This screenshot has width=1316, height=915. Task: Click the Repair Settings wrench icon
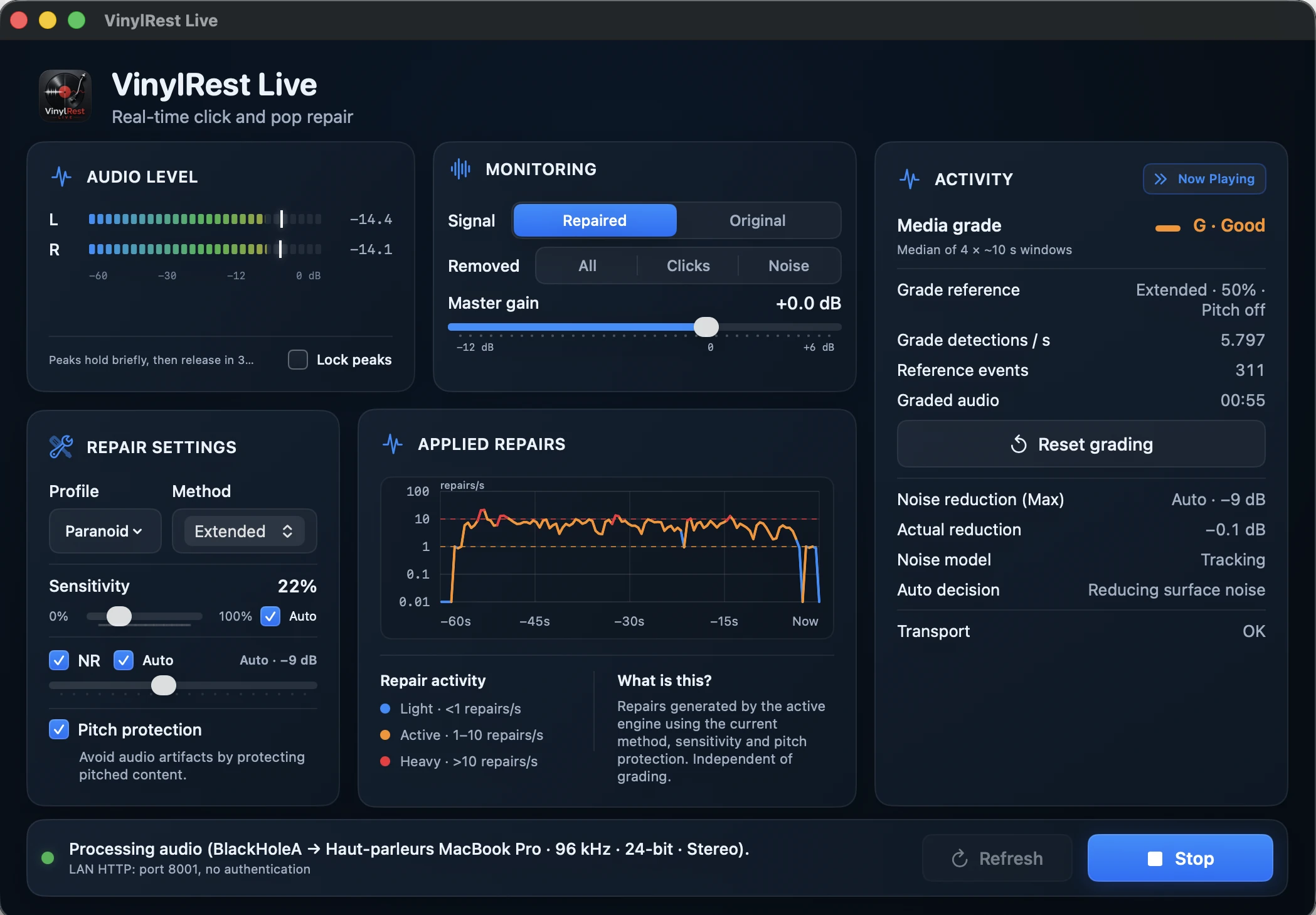pos(61,447)
